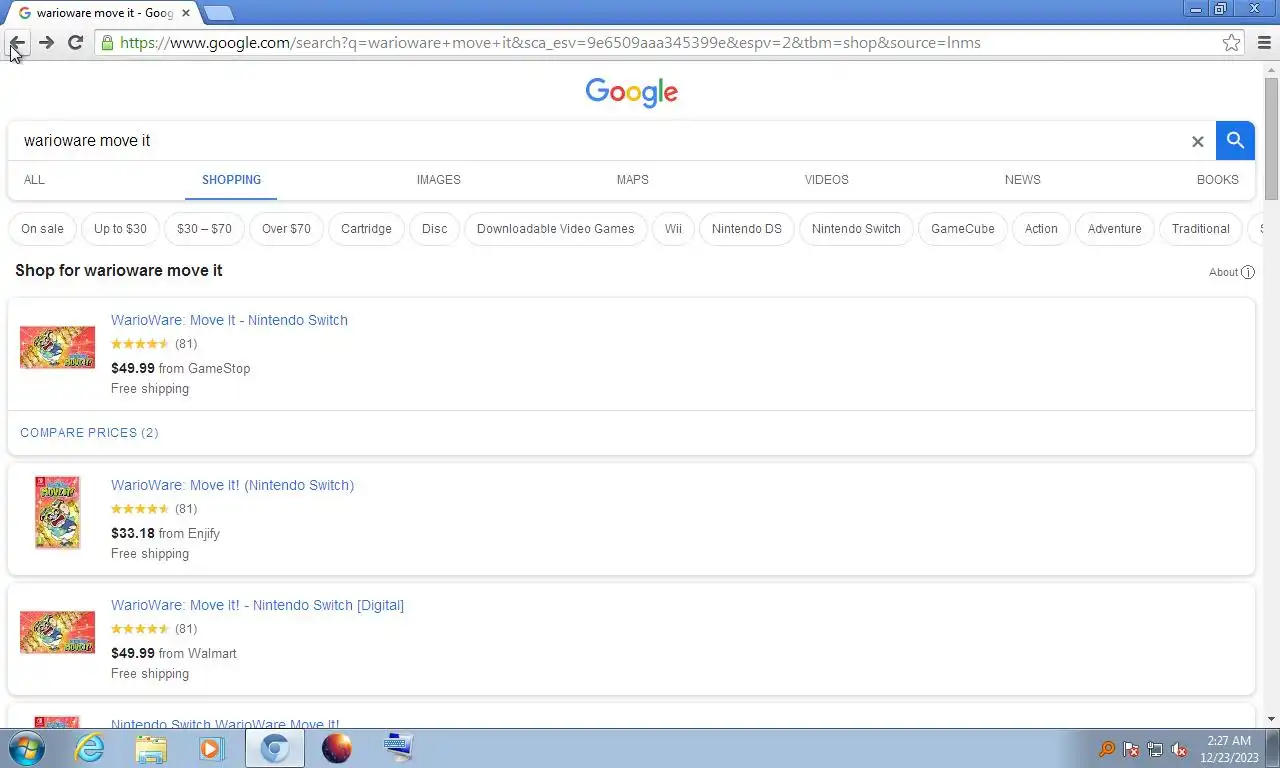
Task: Toggle the Traditional filter chip
Action: [1200, 229]
